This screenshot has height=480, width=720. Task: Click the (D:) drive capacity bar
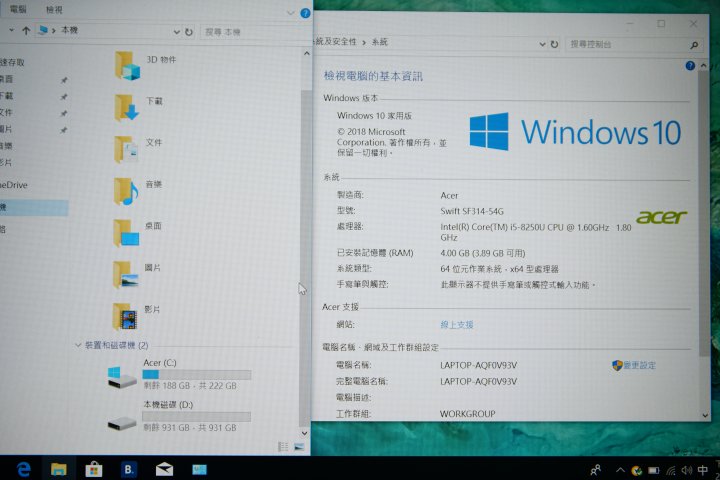pyautogui.click(x=197, y=417)
